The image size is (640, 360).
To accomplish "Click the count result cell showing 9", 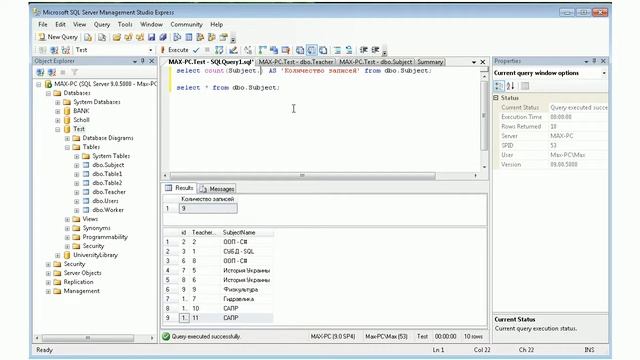I will pos(208,209).
